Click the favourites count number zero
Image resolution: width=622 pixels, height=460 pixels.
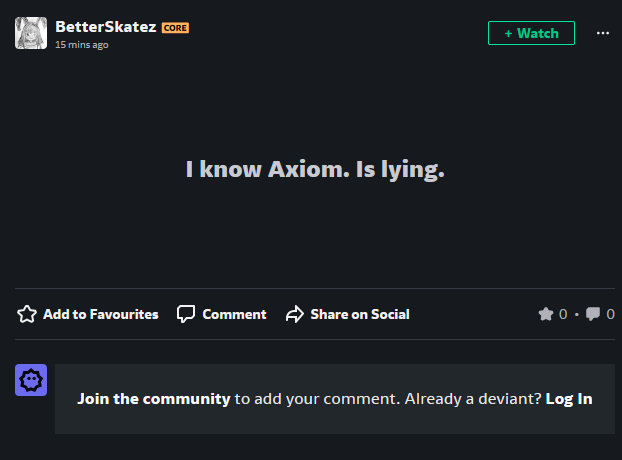(x=563, y=314)
